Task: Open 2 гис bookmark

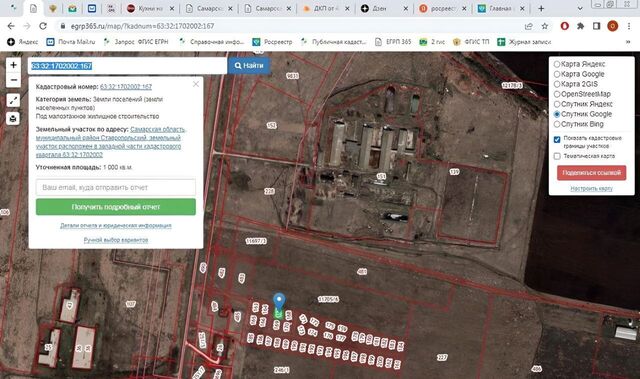Action: [432, 42]
